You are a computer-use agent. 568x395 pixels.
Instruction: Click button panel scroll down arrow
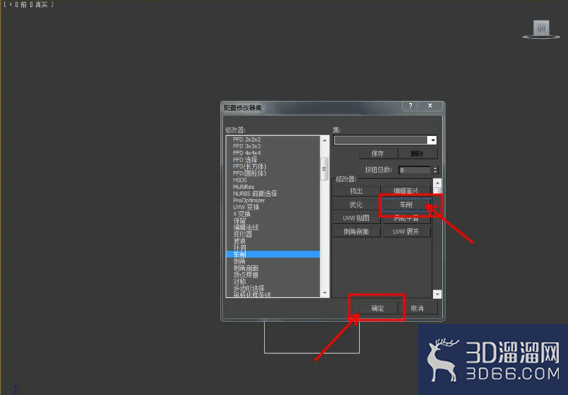pyautogui.click(x=437, y=294)
